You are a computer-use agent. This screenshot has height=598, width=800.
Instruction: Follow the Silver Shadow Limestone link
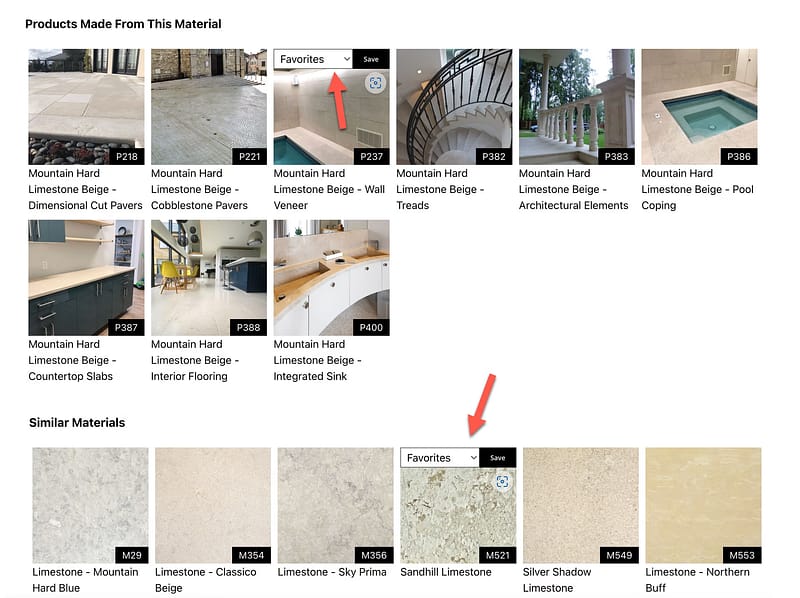pos(557,580)
